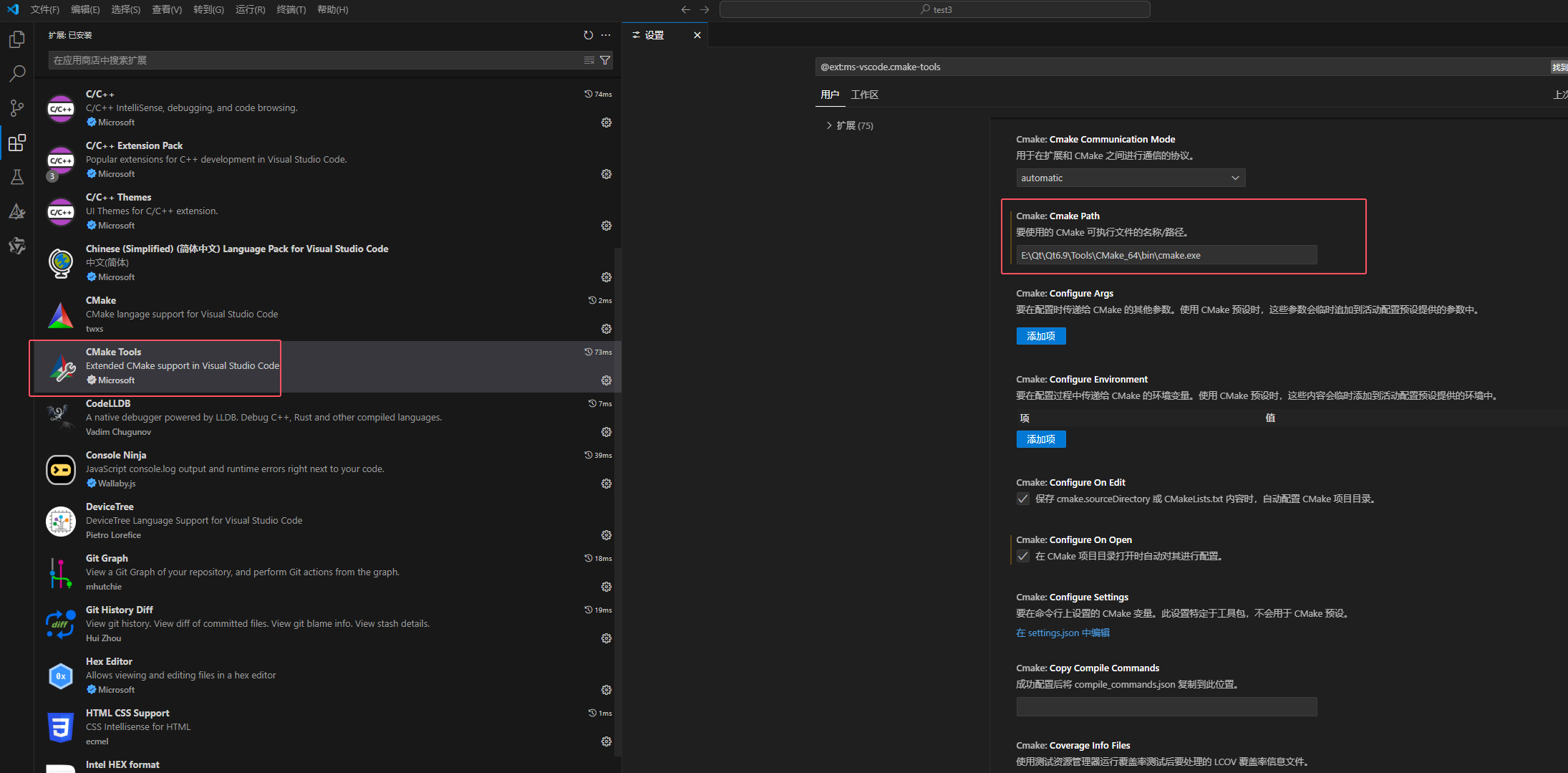Go back with the navigation arrow
The height and width of the screenshot is (773, 1568).
[686, 9]
